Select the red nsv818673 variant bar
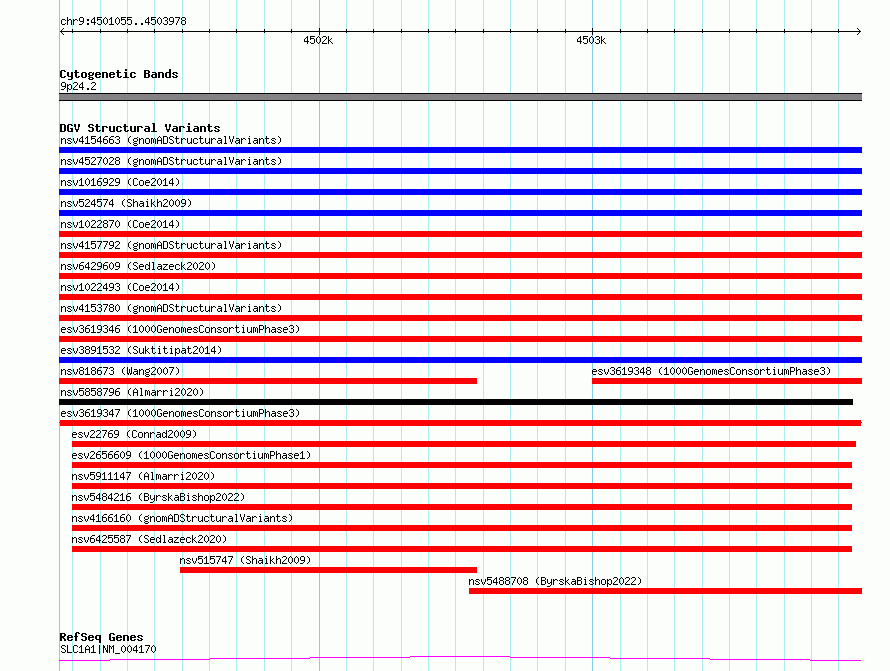Image resolution: width=890 pixels, height=671 pixels. (268, 381)
